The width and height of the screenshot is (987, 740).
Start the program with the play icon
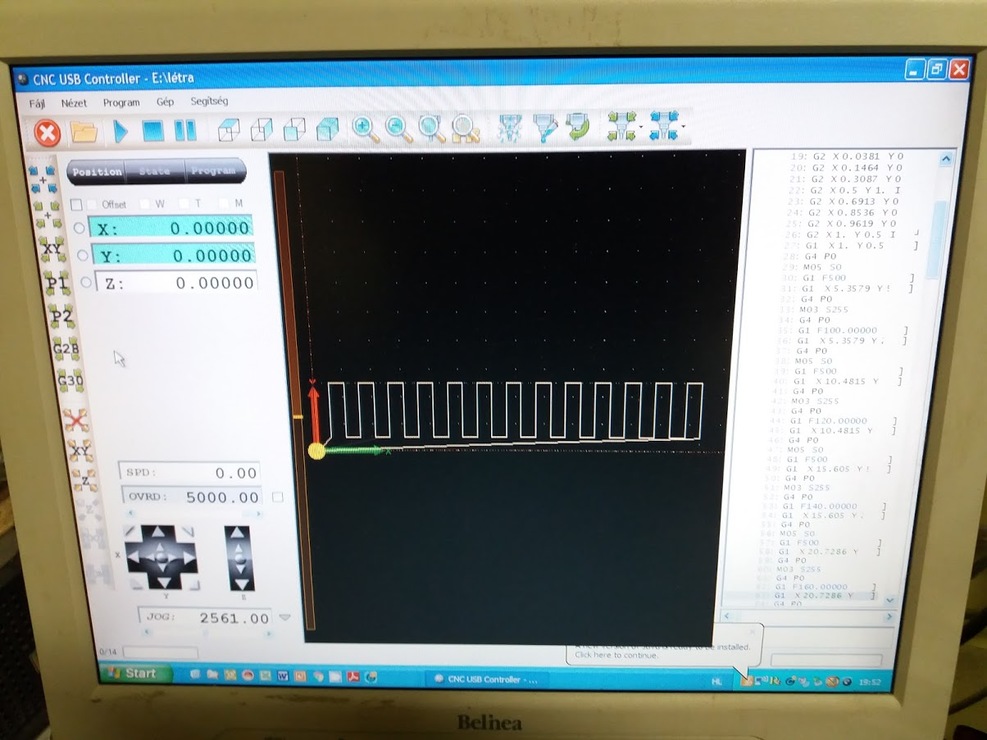click(120, 131)
